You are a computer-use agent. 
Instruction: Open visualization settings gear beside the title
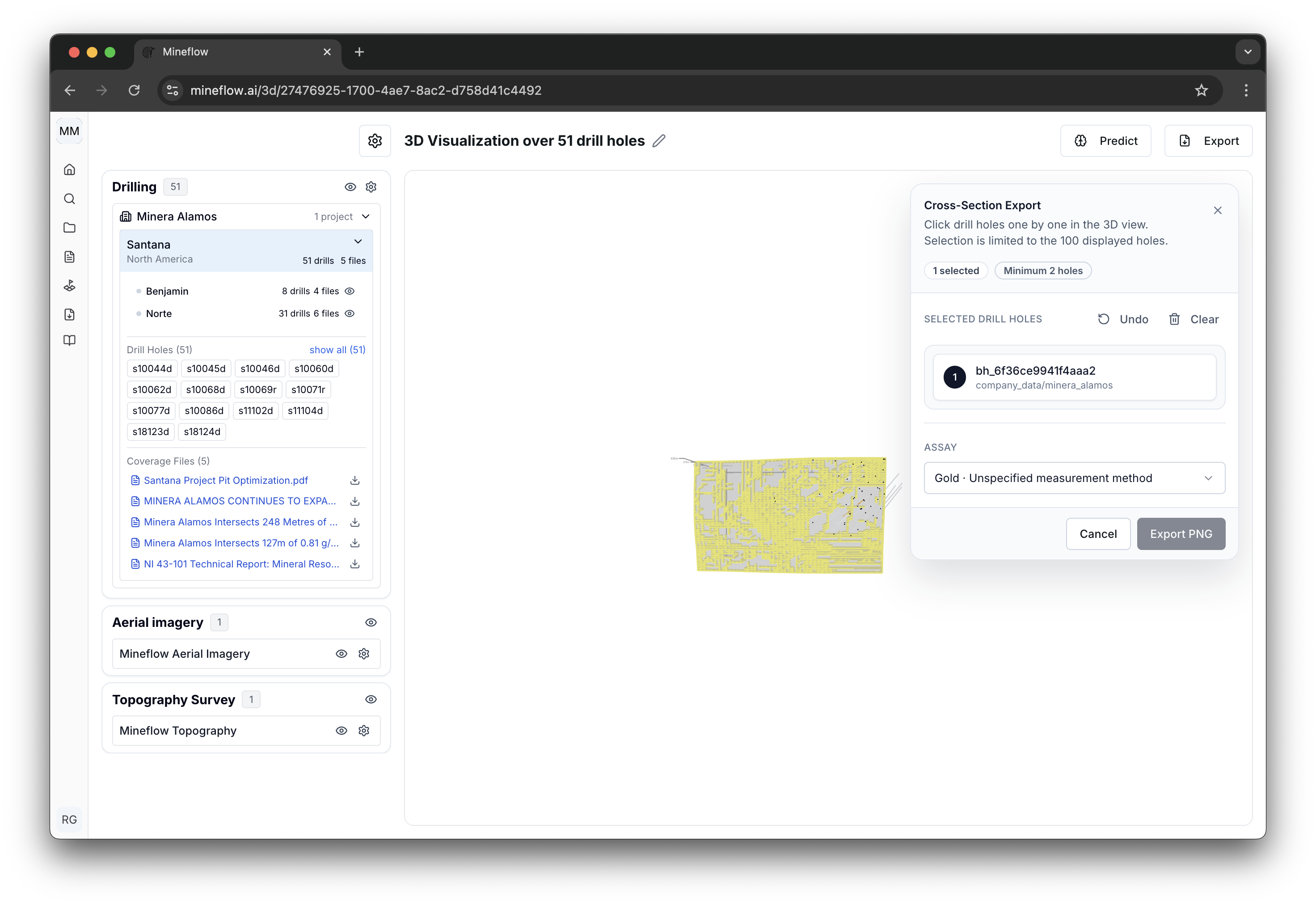tap(375, 141)
